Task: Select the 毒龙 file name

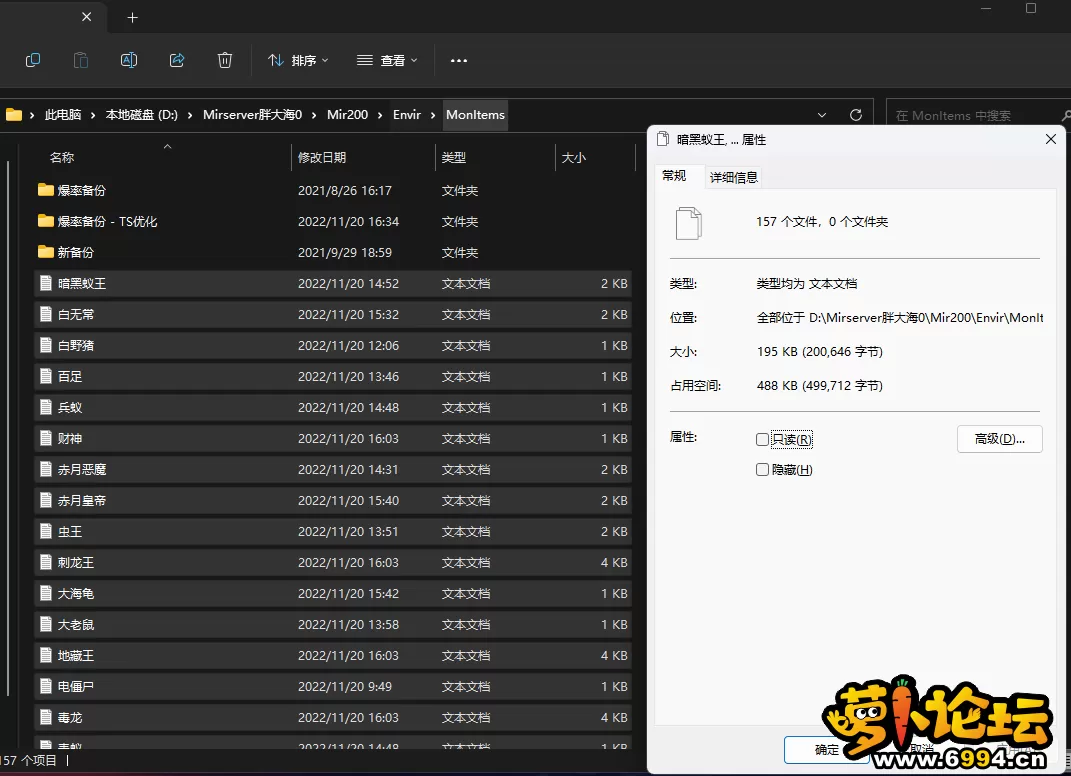Action: 70,717
